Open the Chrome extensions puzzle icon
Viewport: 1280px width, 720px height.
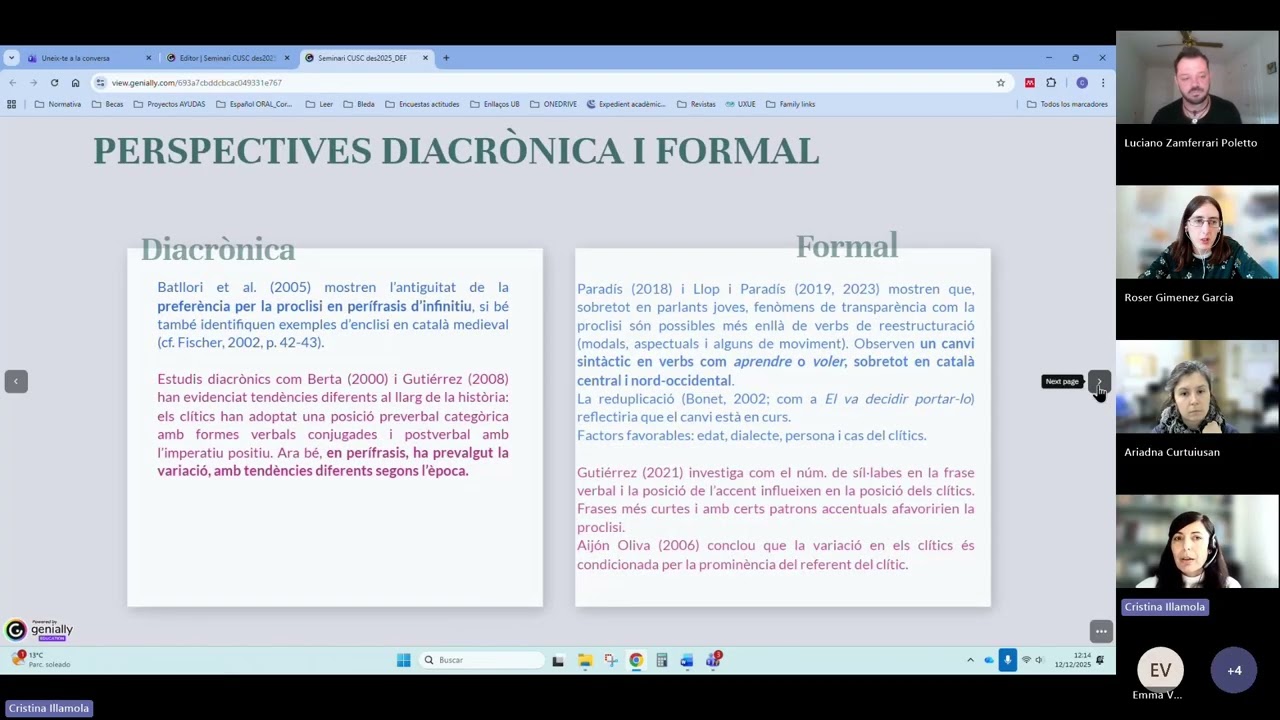click(1051, 83)
